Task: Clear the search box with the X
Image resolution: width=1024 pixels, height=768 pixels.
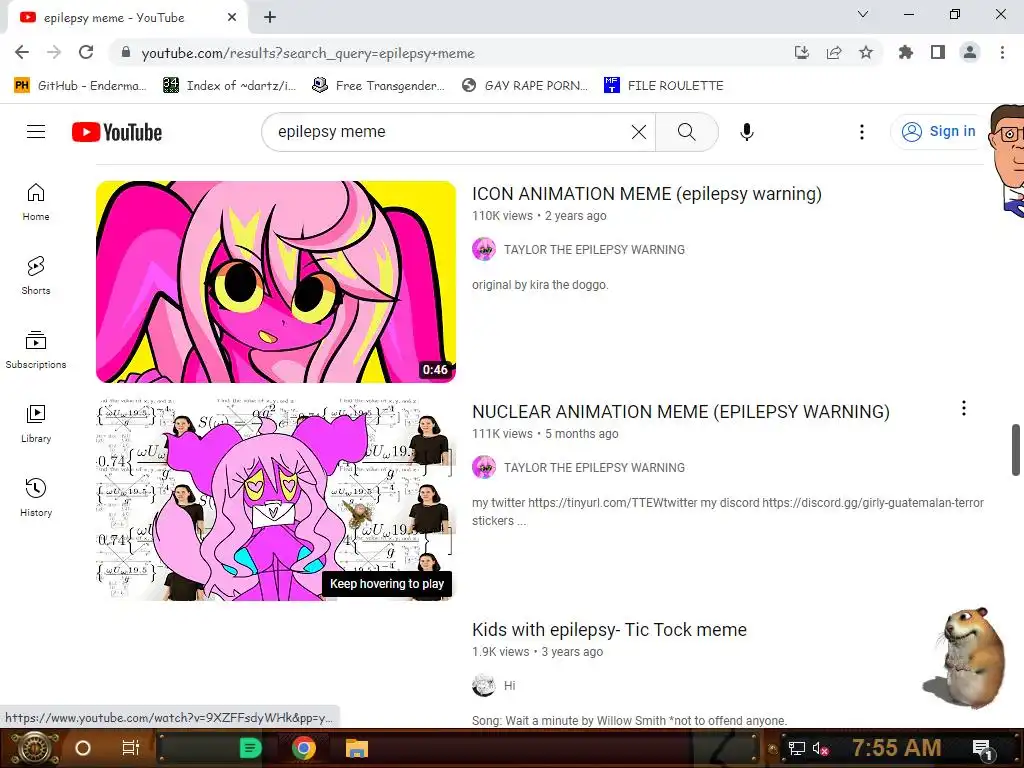Action: click(x=639, y=132)
